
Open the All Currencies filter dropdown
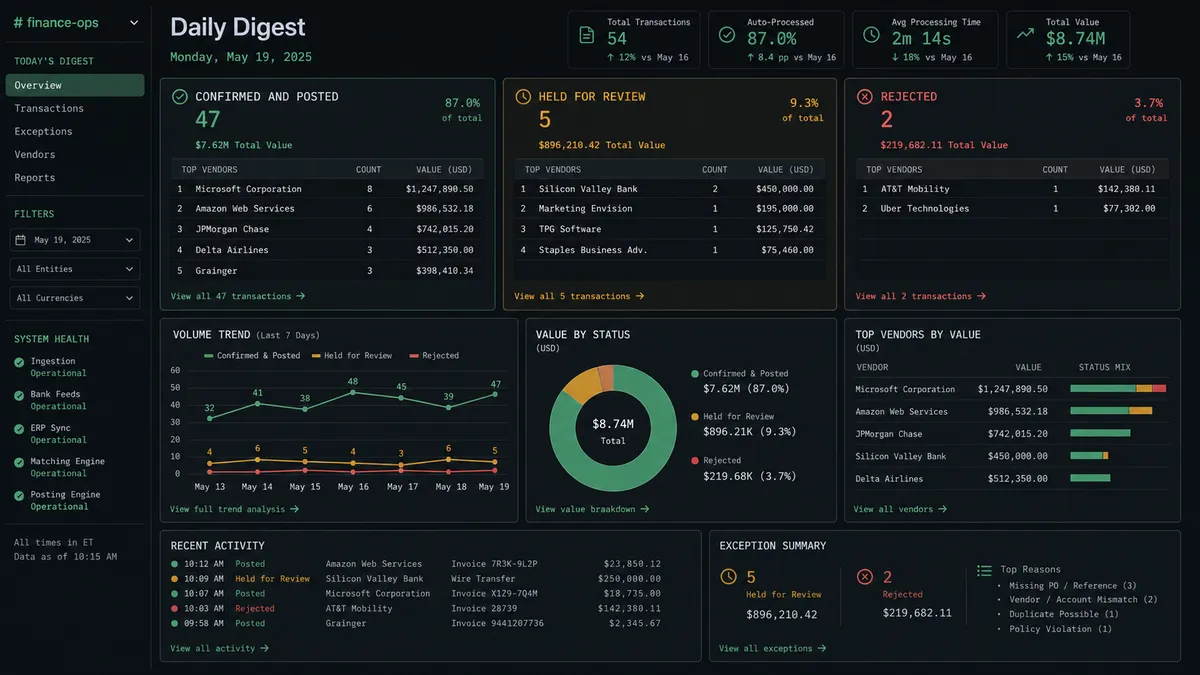click(76, 298)
